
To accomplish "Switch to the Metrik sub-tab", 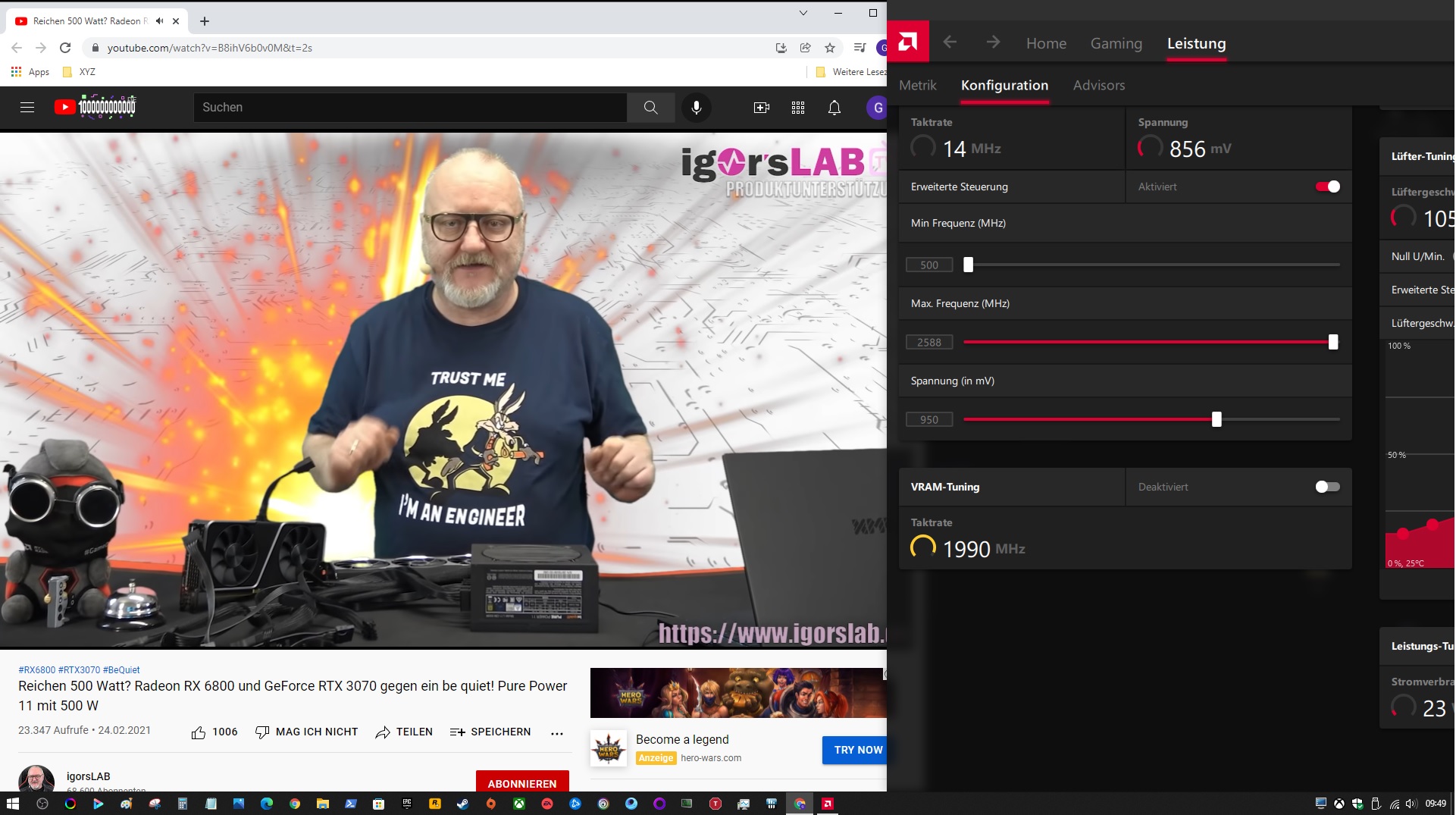I will (x=917, y=85).
